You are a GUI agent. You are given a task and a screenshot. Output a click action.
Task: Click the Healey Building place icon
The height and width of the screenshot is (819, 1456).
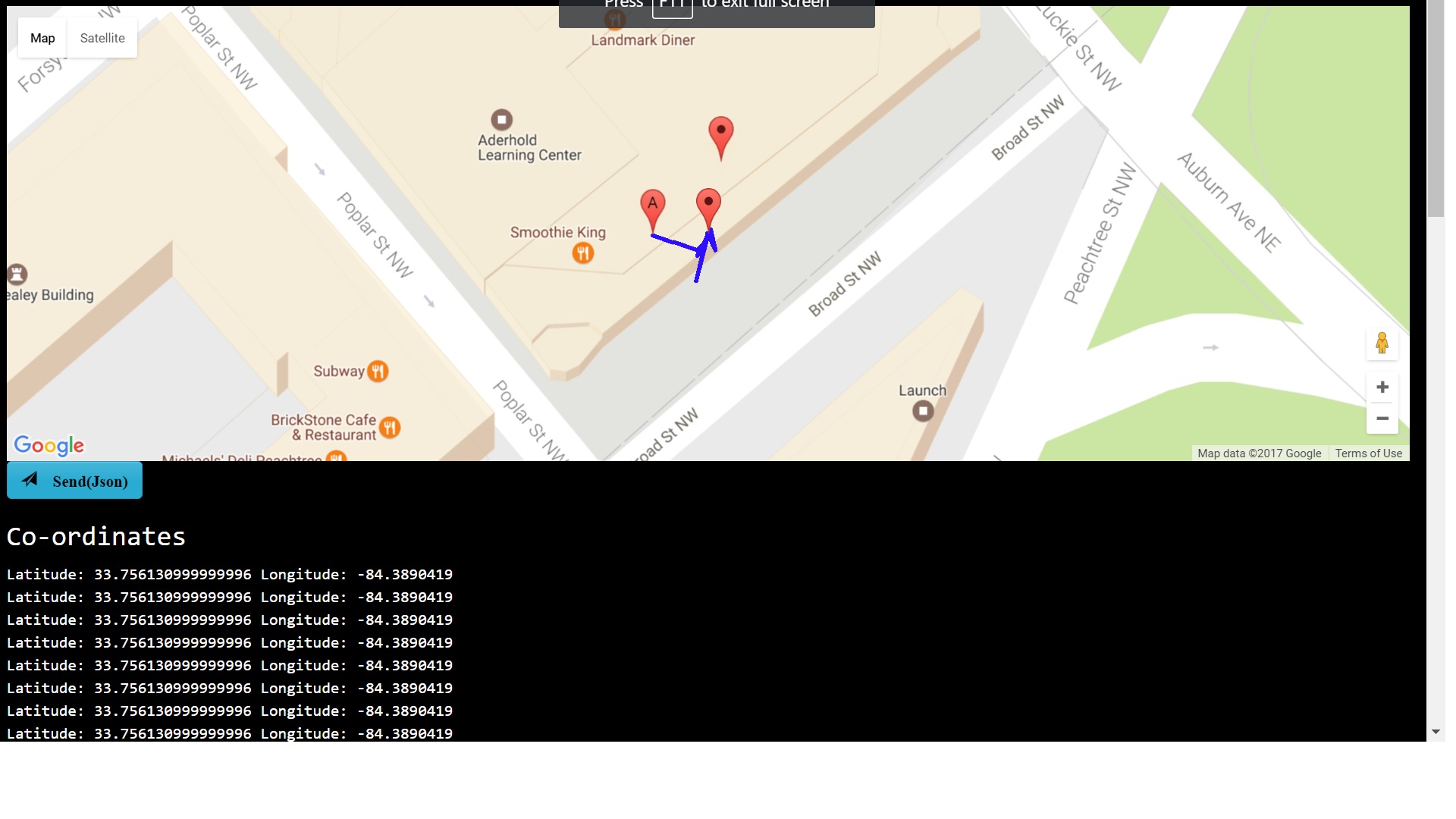17,274
